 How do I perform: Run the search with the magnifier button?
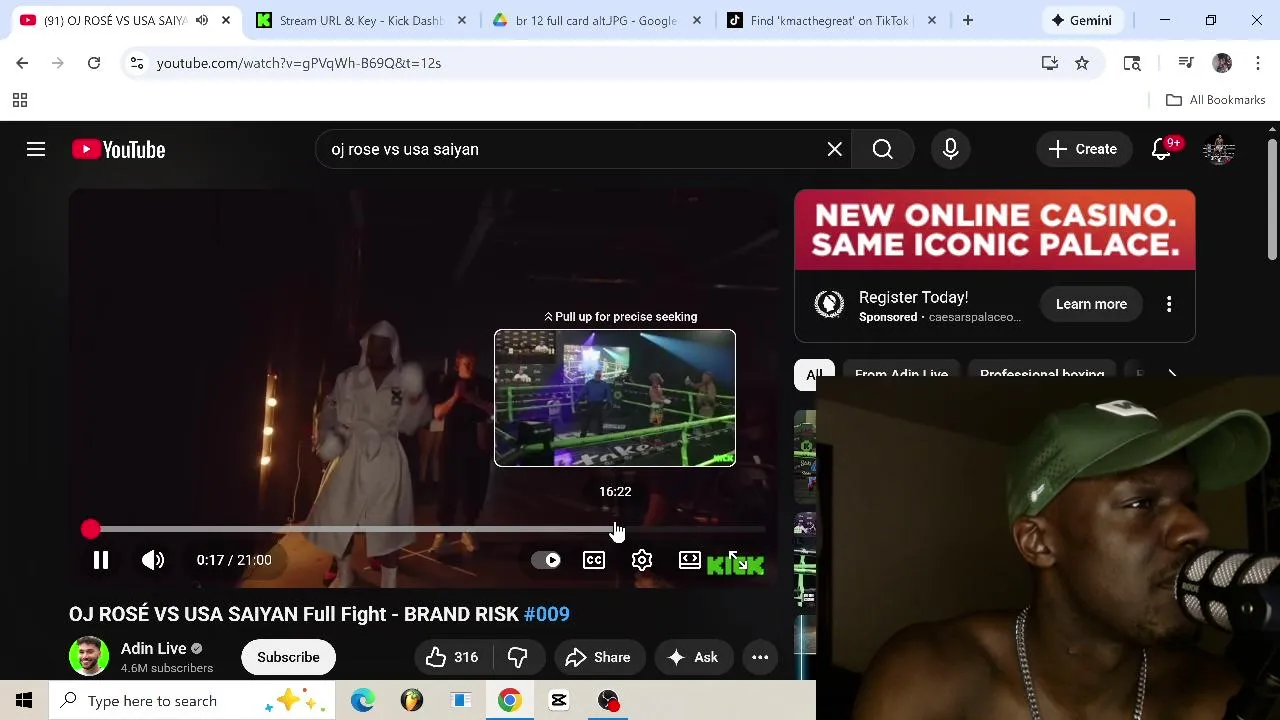click(883, 149)
